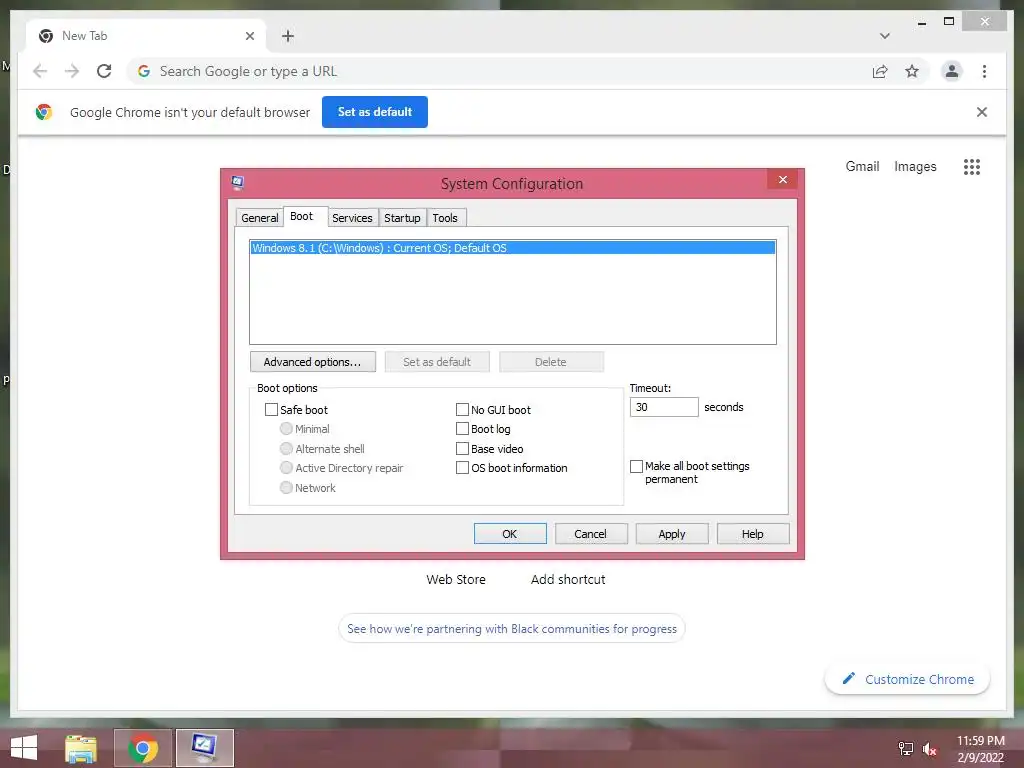Open the Web Store shortcut

(456, 579)
